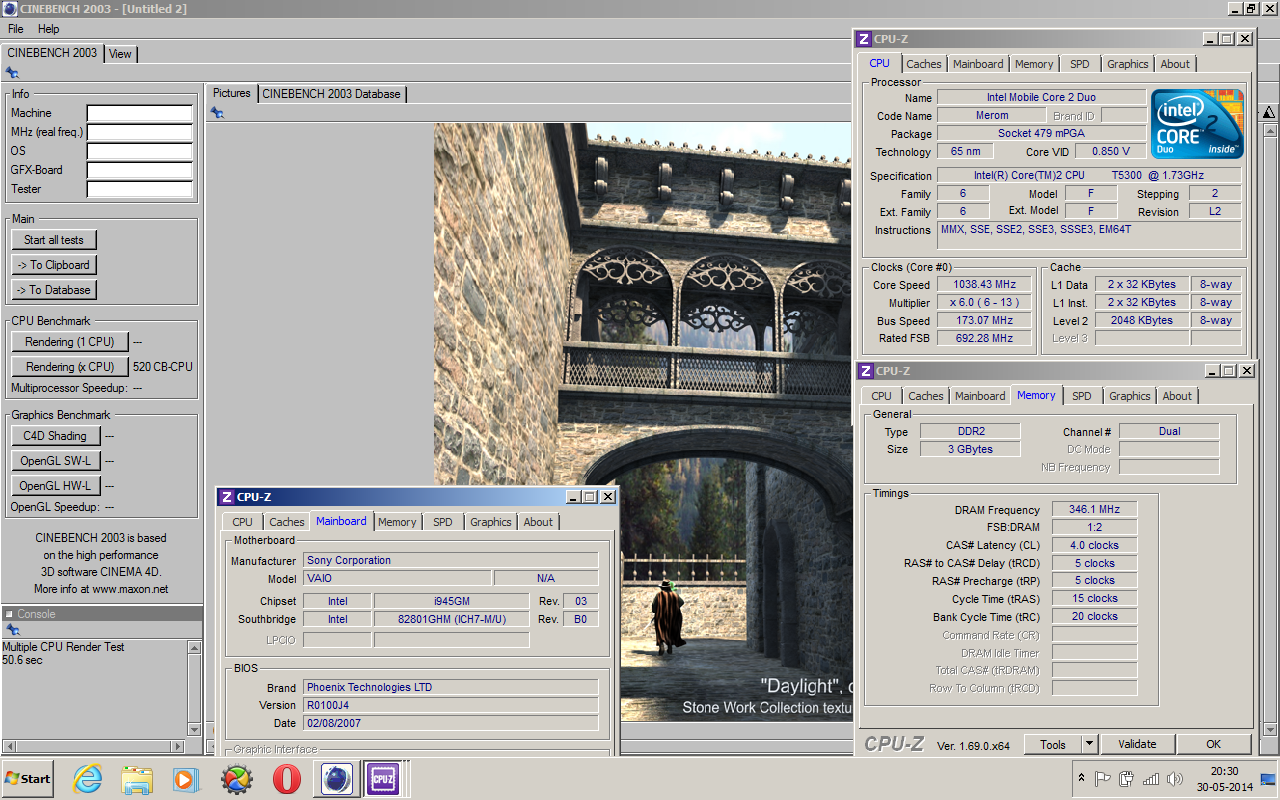Click the Console vertical scrollbar up arrow
Image resolution: width=1280 pixels, height=800 pixels.
click(x=195, y=648)
